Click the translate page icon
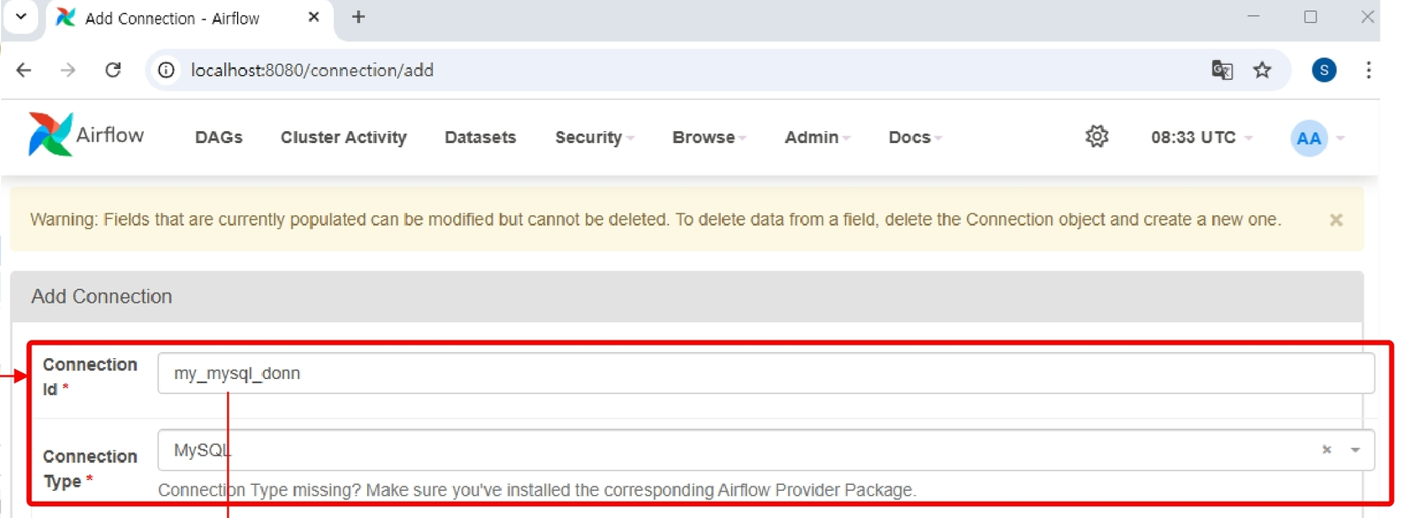The image size is (1405, 518). [x=1222, y=70]
